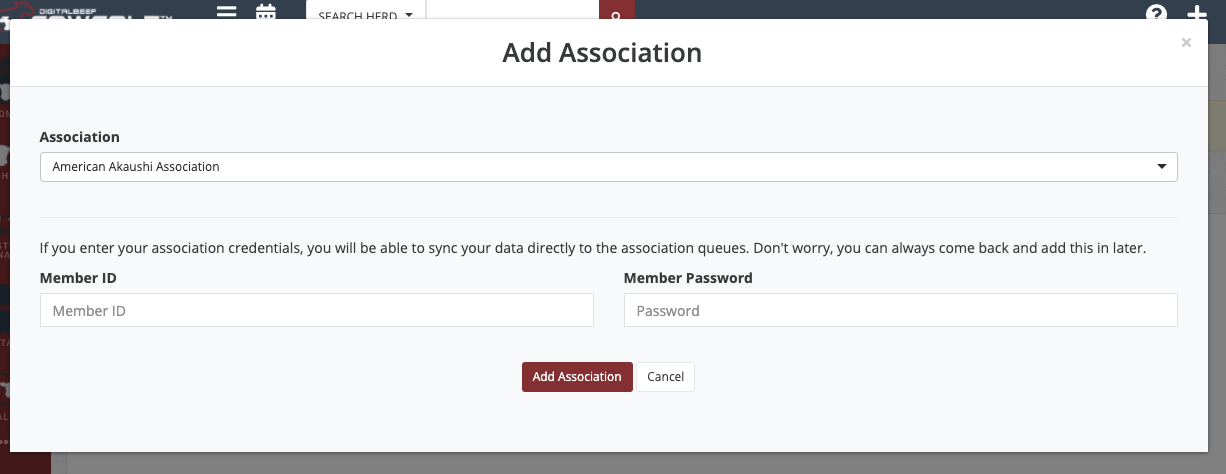Expand the SEARCH HERD dropdown
This screenshot has height=474, width=1226.
(365, 16)
